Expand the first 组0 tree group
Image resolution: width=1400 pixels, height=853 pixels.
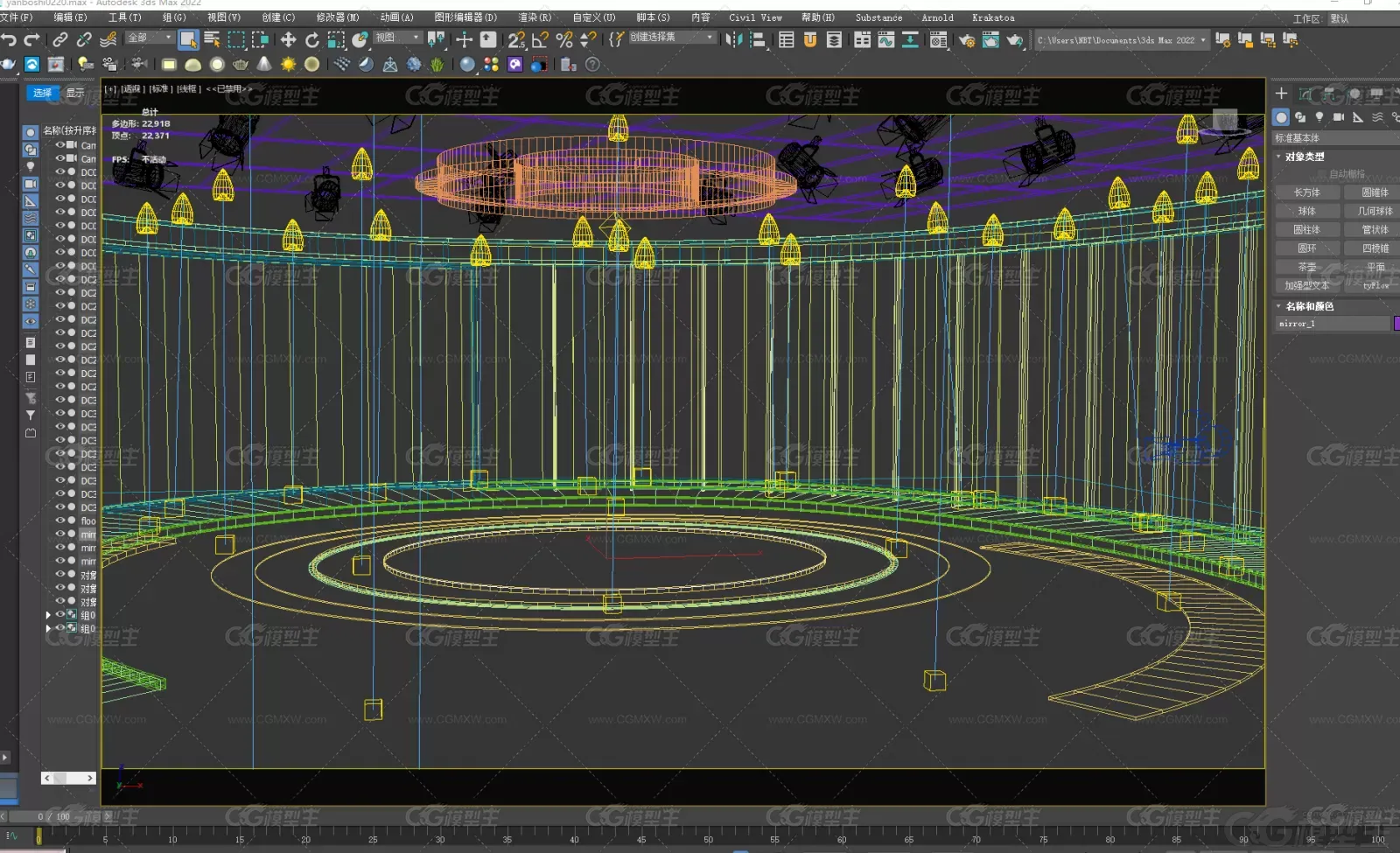[48, 615]
